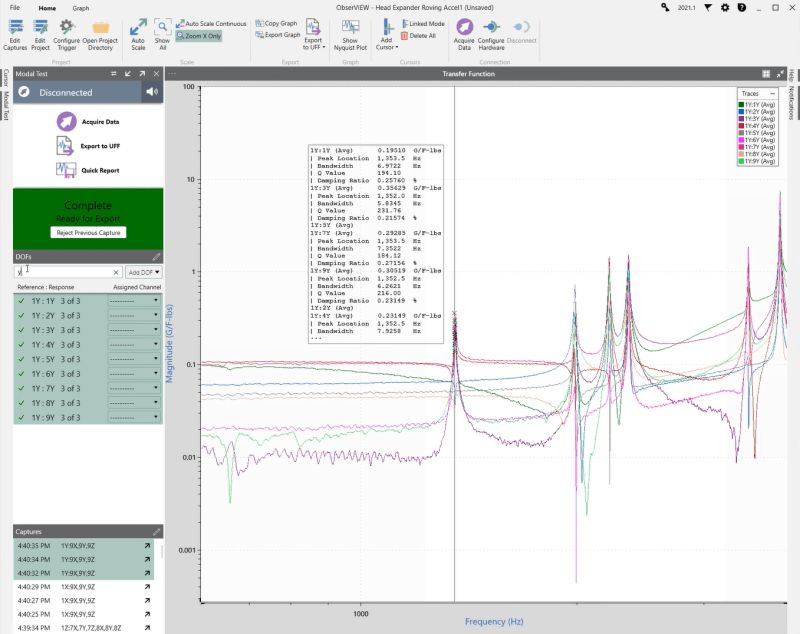Image resolution: width=800 pixels, height=634 pixels.
Task: Click Export Graph
Action: point(278,35)
